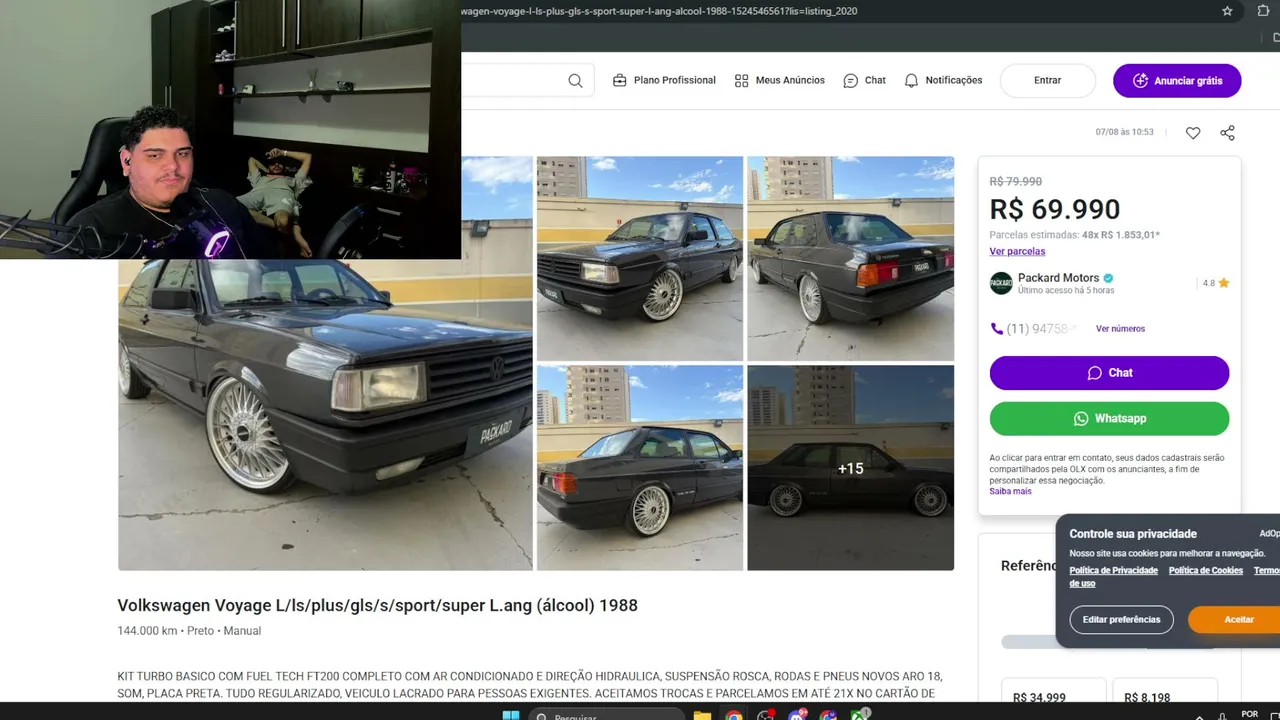Click the R$ 8.198 reference price card
This screenshot has width=1280, height=720.
tap(1165, 690)
